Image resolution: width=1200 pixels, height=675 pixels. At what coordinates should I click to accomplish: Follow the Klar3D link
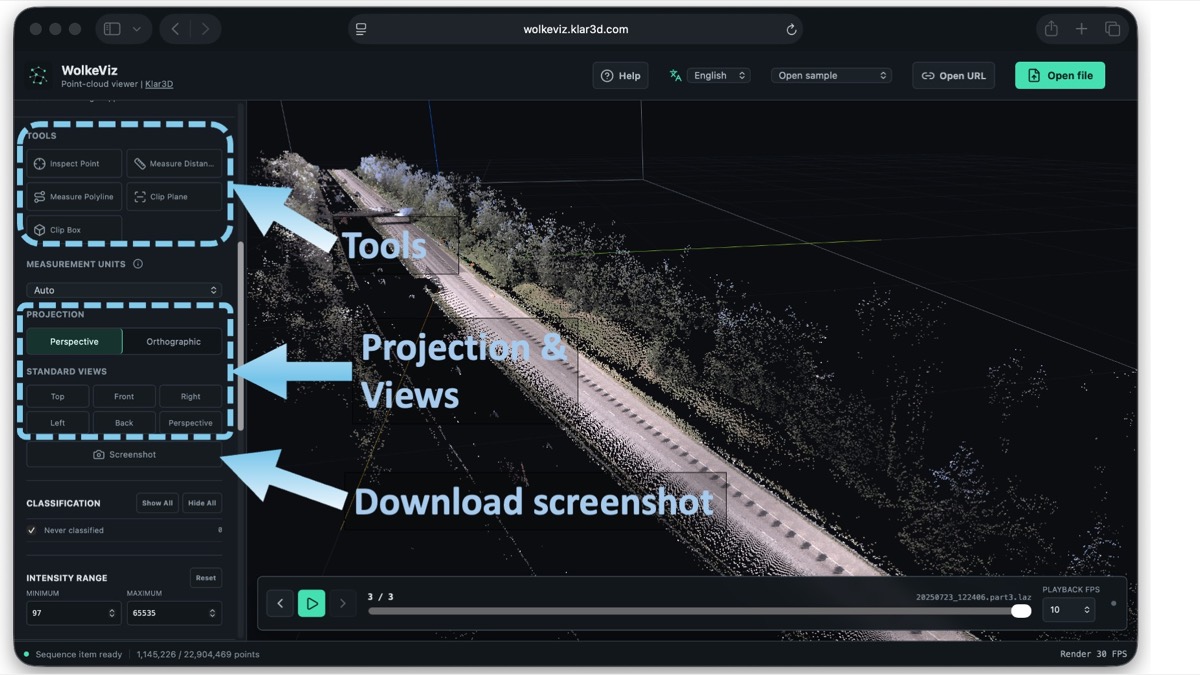coord(159,84)
